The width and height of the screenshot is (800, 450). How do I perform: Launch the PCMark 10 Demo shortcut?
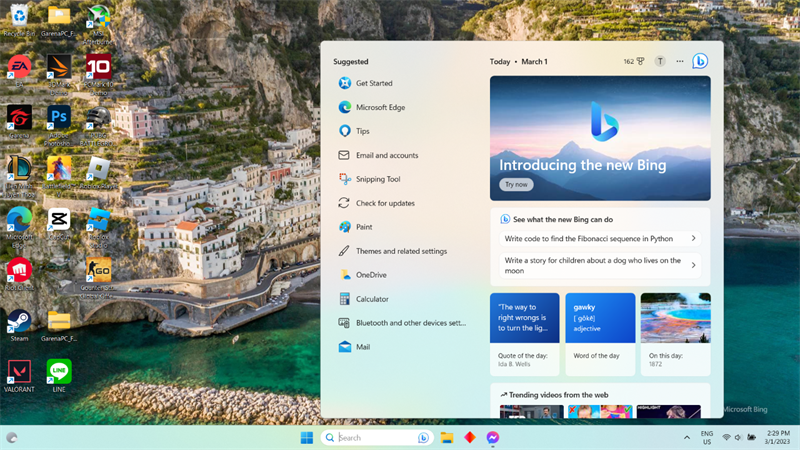[x=98, y=73]
